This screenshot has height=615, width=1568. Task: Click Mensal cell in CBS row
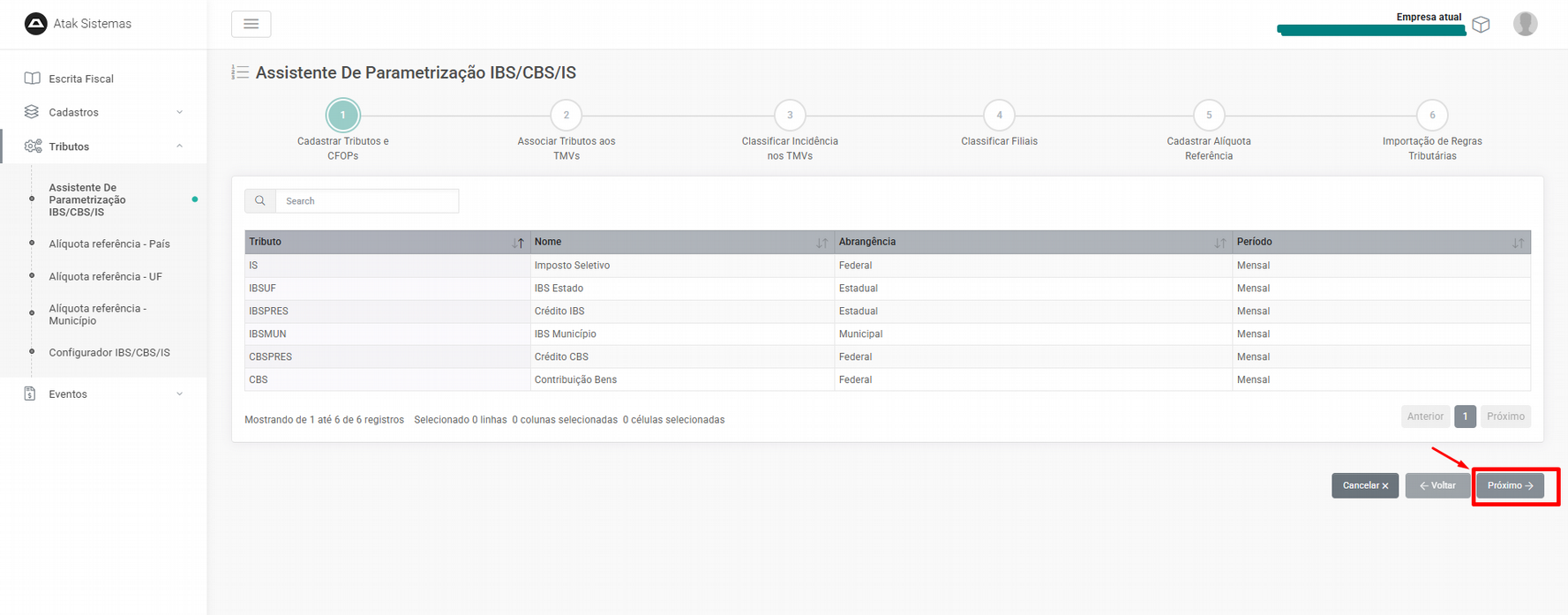1382,380
